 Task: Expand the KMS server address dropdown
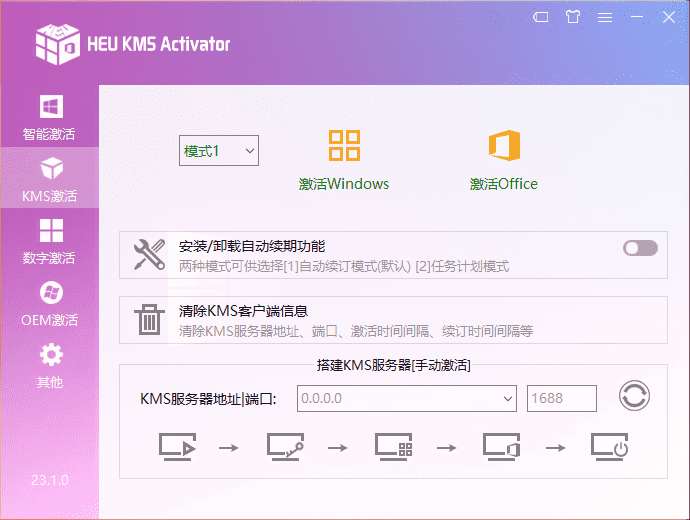click(508, 398)
